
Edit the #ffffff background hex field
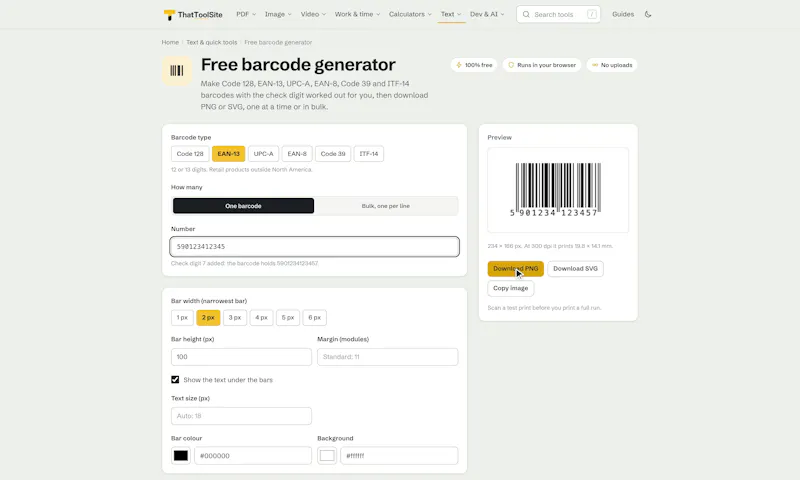399,456
